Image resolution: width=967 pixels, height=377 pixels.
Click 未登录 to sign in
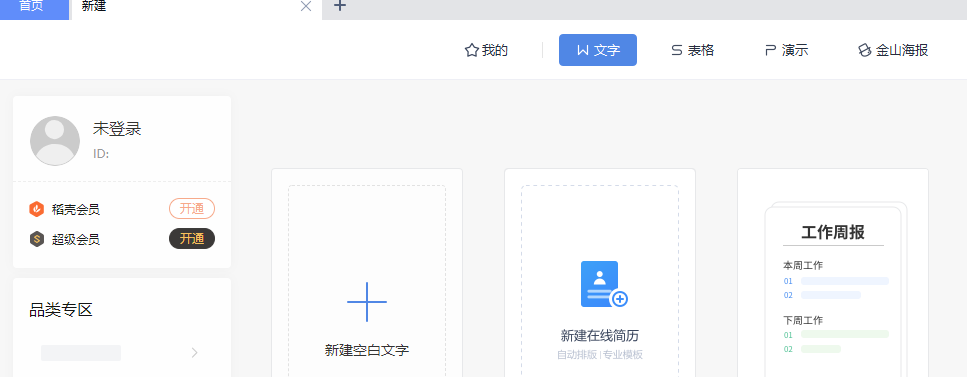click(x=117, y=128)
